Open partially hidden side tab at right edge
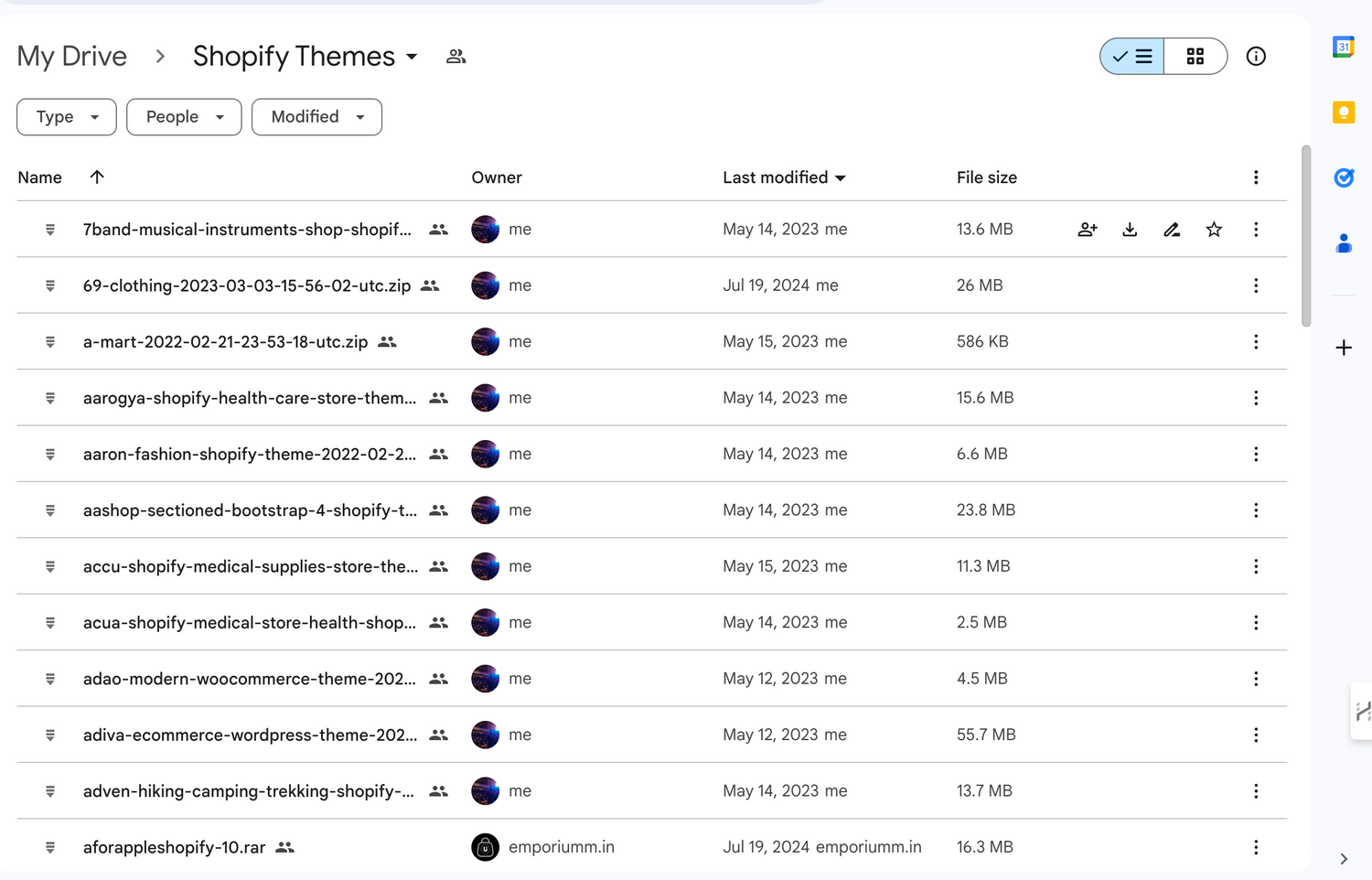The height and width of the screenshot is (880, 1372). pos(1362,711)
